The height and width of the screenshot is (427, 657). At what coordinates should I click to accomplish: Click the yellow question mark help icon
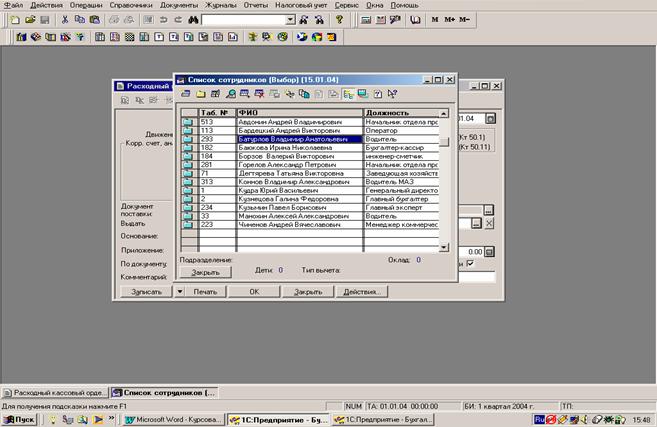pos(340,19)
